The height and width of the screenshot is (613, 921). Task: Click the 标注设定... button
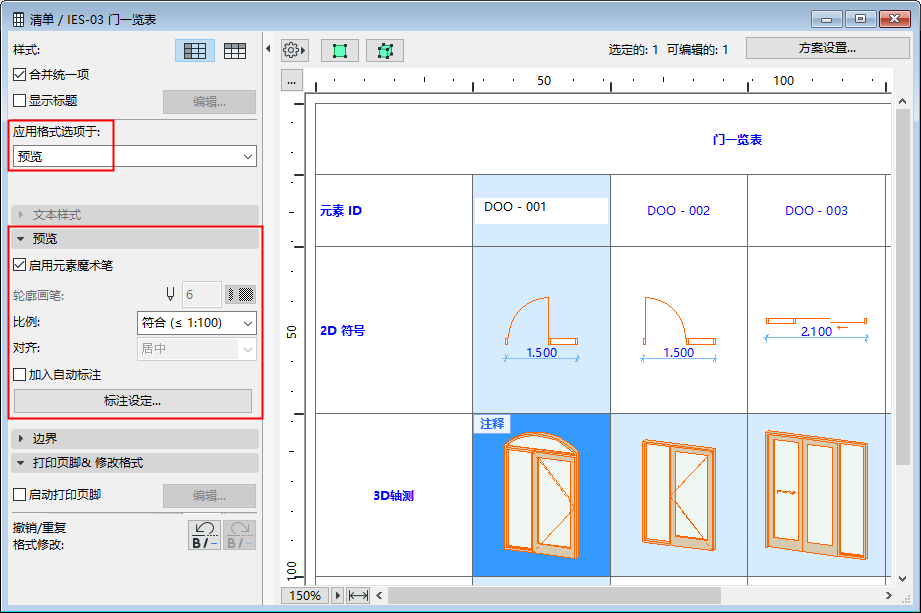[133, 401]
